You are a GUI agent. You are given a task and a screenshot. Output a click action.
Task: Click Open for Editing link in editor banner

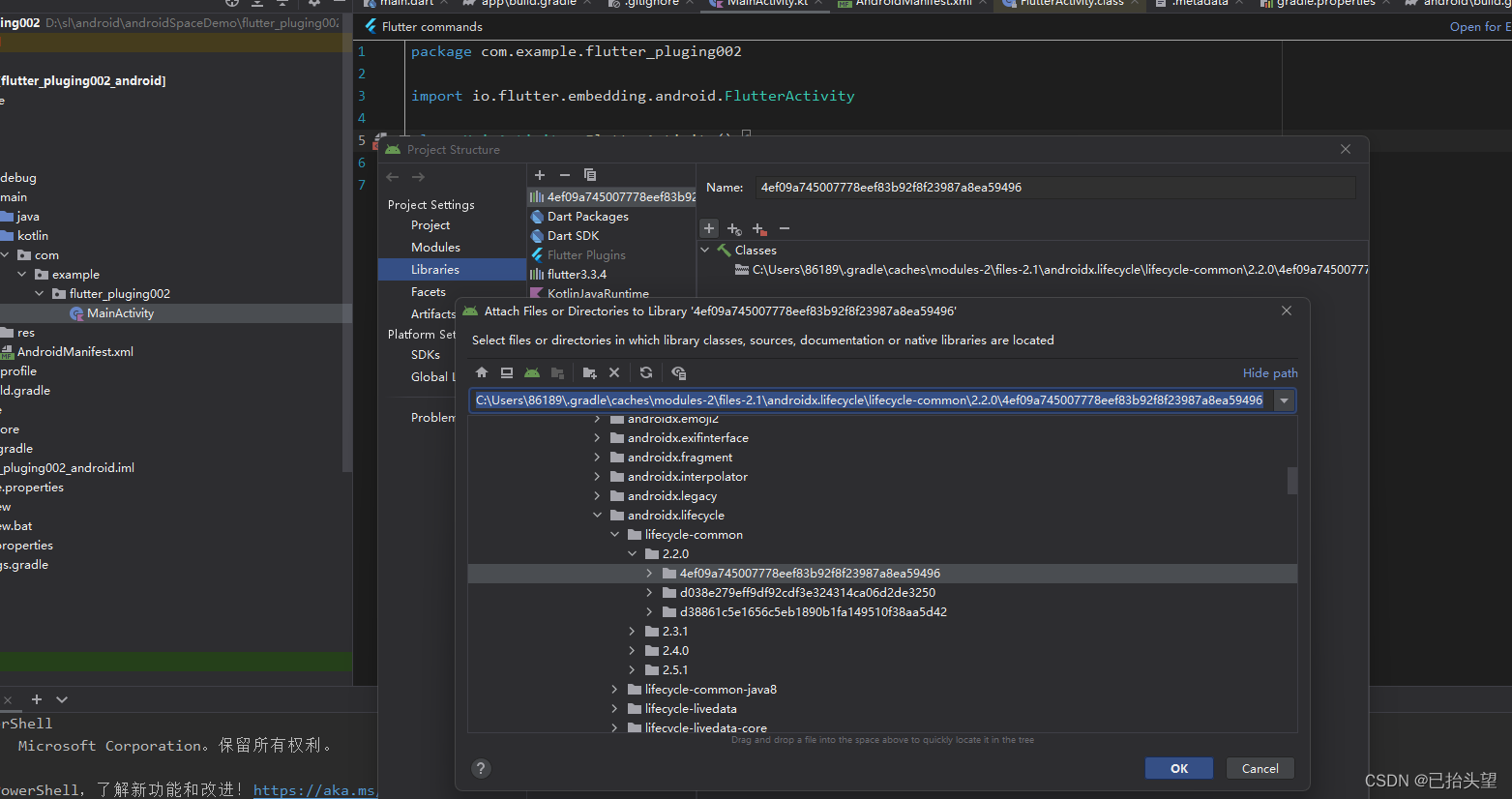tap(1480, 27)
